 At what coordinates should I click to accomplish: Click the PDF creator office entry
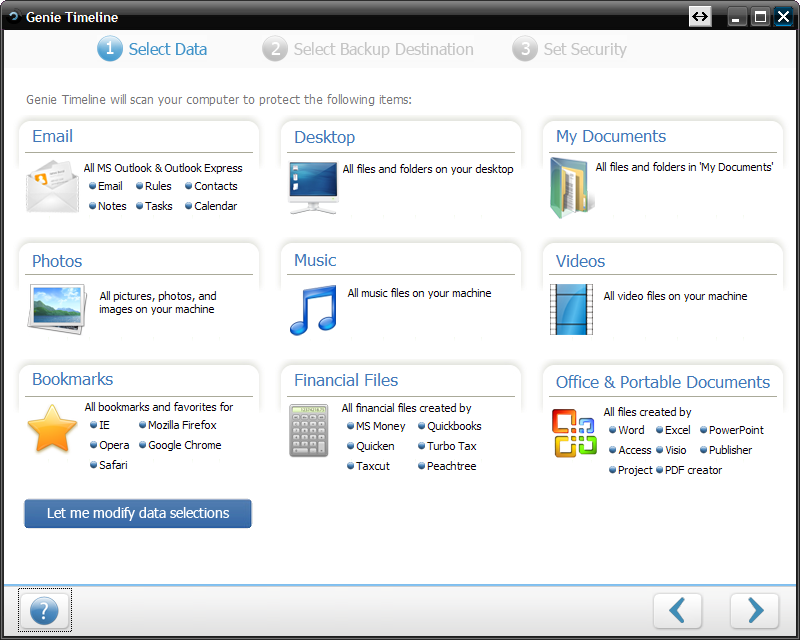click(x=689, y=470)
